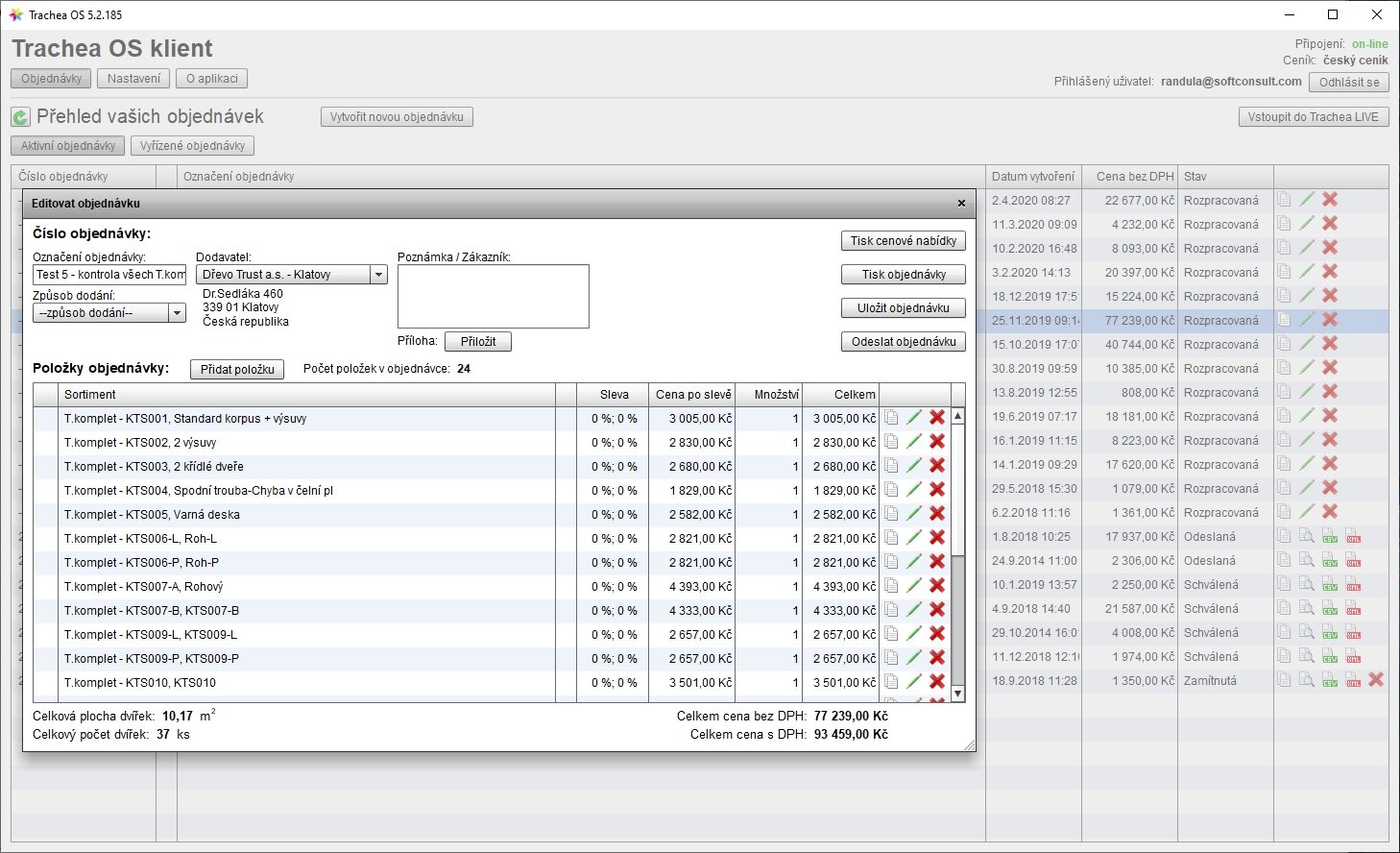The height and width of the screenshot is (853, 1400).
Task: Click the order items scrollbar down arrow
Action: pos(957,693)
